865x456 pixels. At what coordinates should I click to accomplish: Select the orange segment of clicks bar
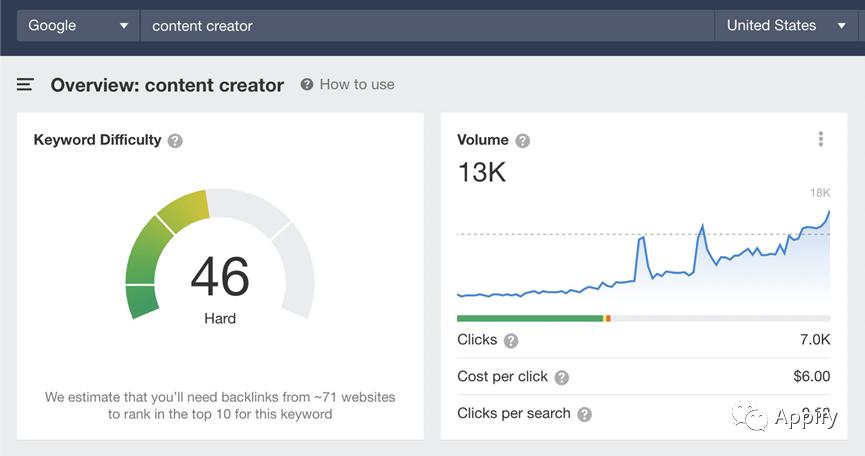tap(608, 318)
